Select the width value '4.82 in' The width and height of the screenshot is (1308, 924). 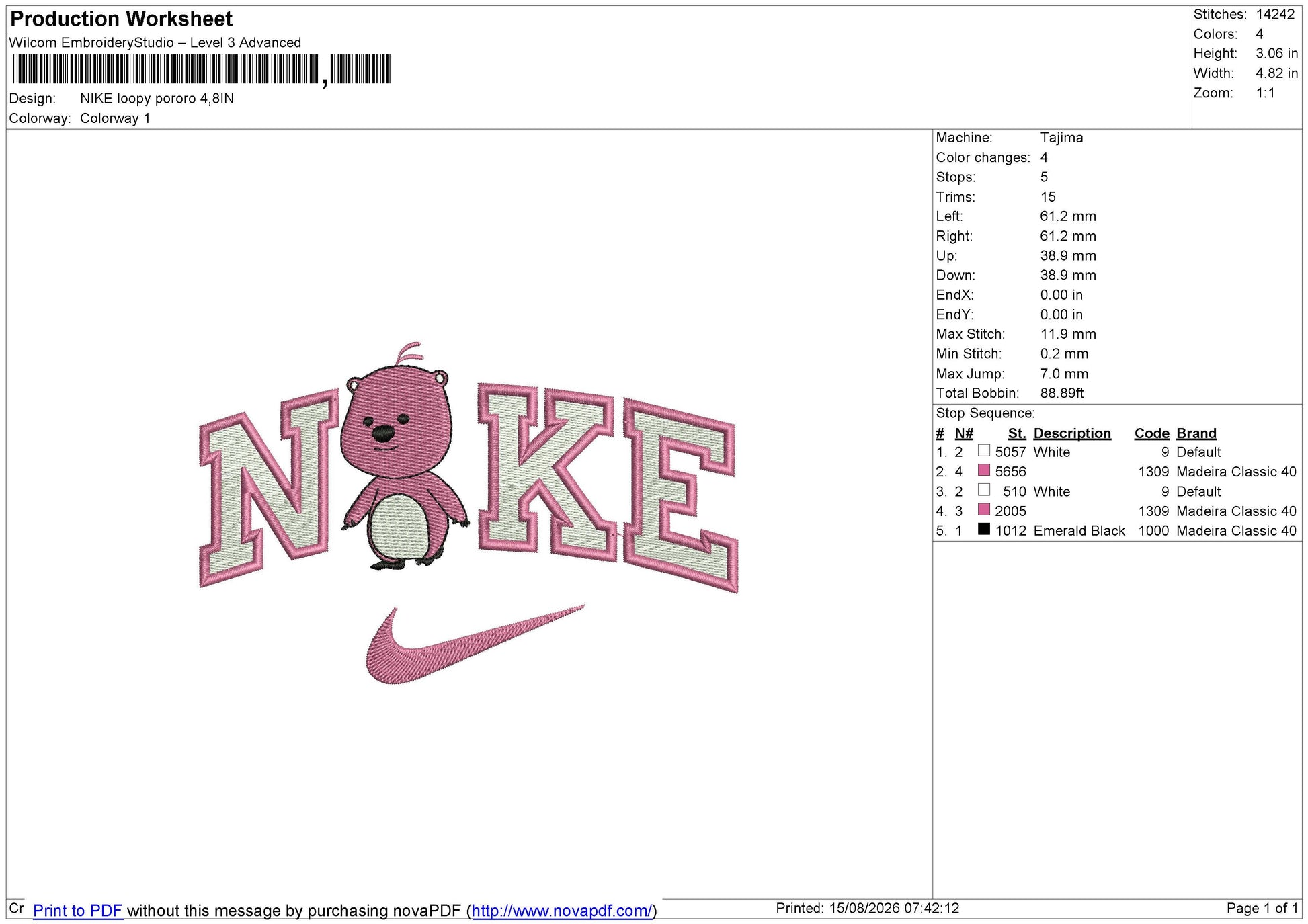point(1276,73)
